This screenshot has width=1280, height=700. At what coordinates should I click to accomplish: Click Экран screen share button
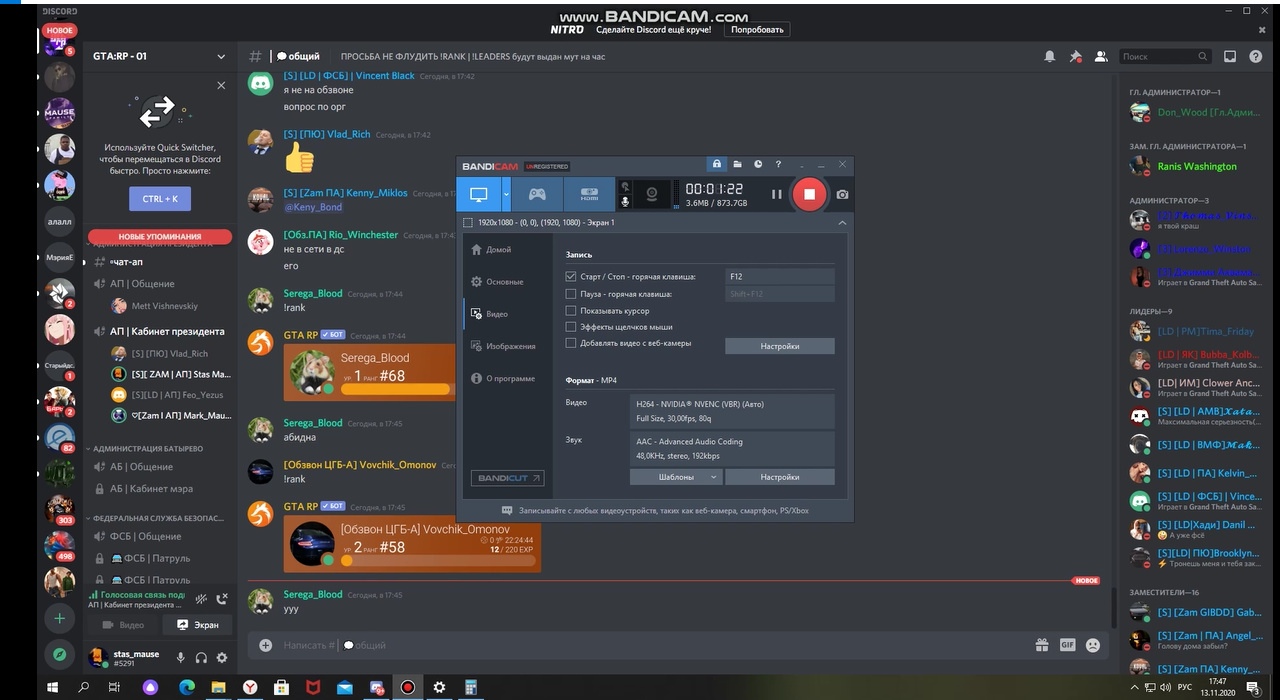point(197,625)
